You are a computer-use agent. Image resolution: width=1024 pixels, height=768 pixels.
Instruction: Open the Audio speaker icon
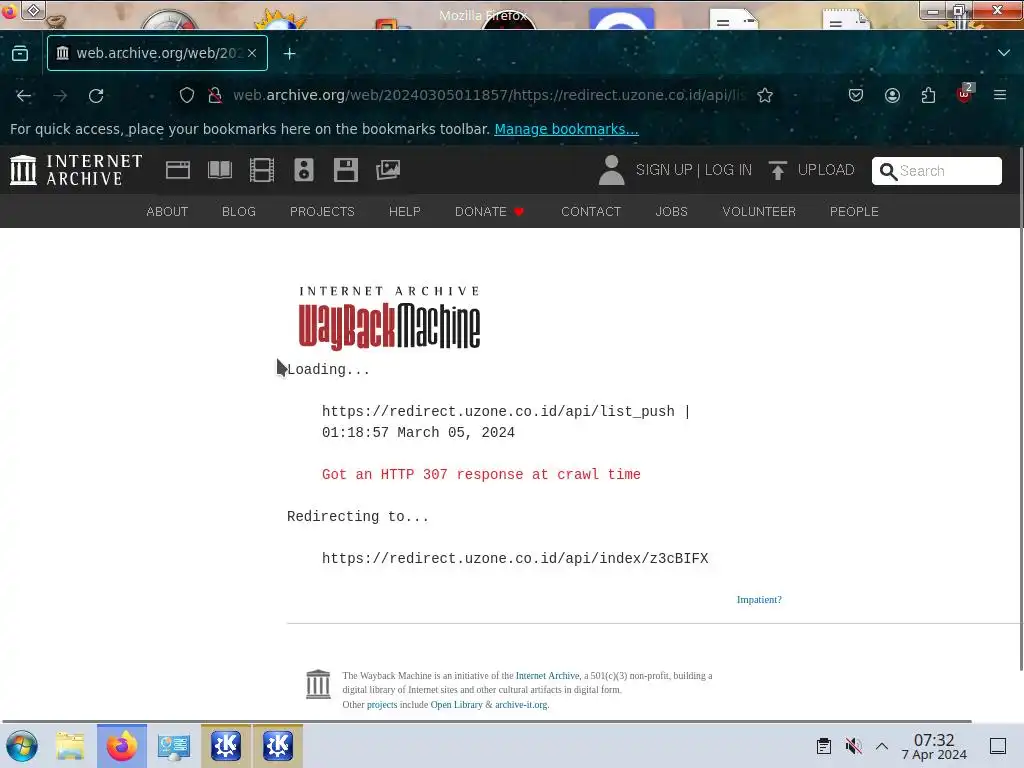[x=304, y=170]
